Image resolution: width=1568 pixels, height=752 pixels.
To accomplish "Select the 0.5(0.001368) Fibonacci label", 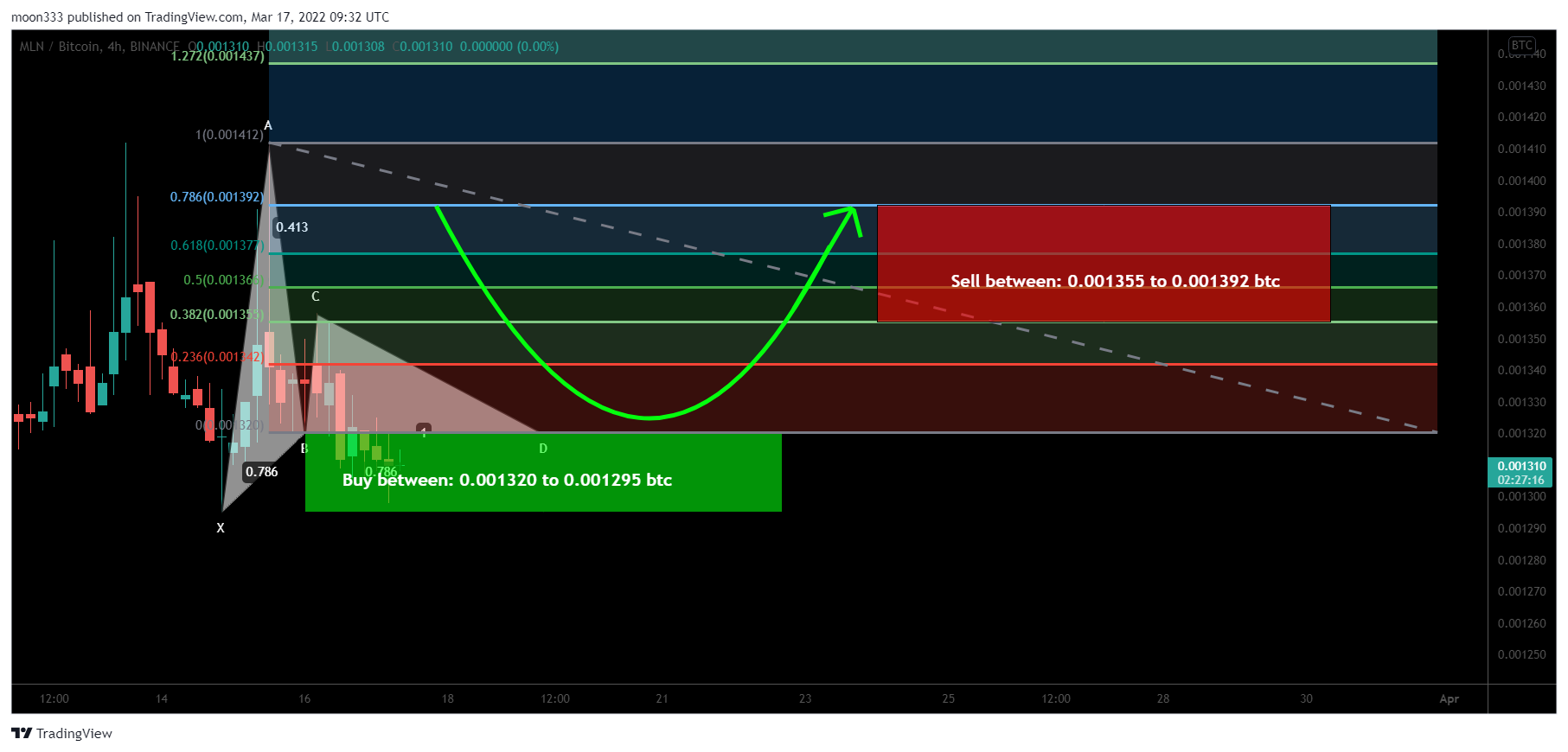I will (223, 280).
